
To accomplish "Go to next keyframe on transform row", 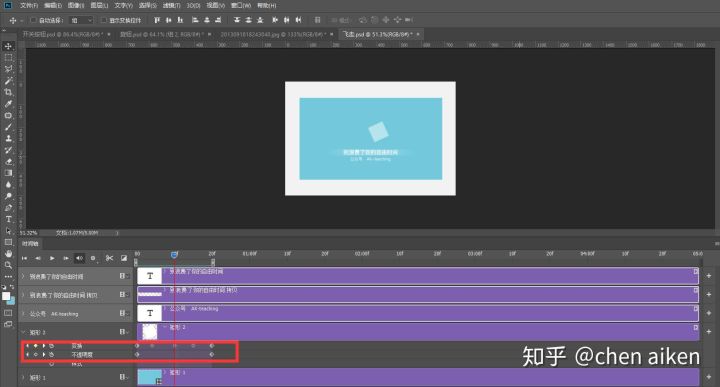I will point(44,345).
